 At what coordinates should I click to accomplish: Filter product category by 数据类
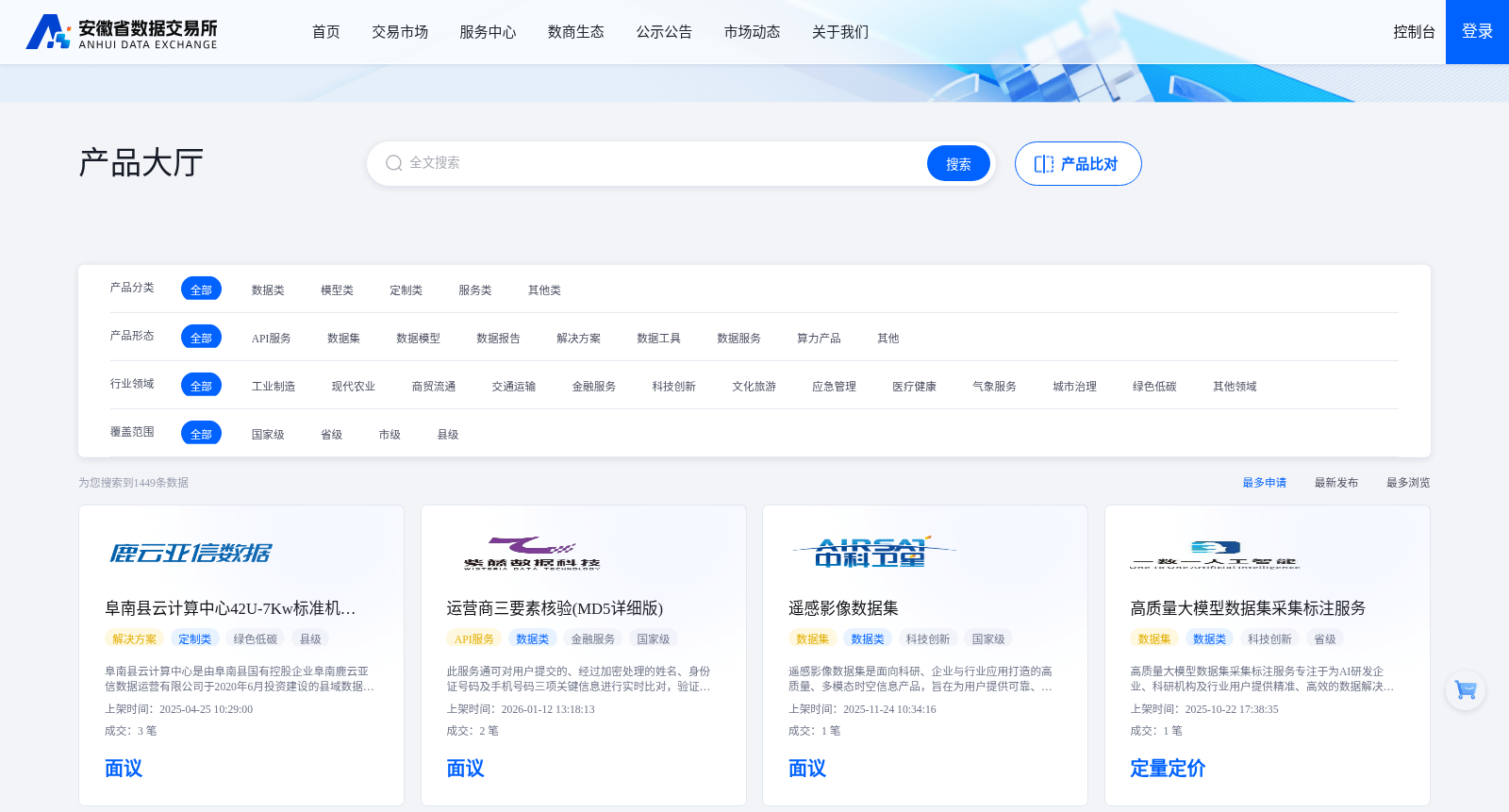tap(268, 290)
